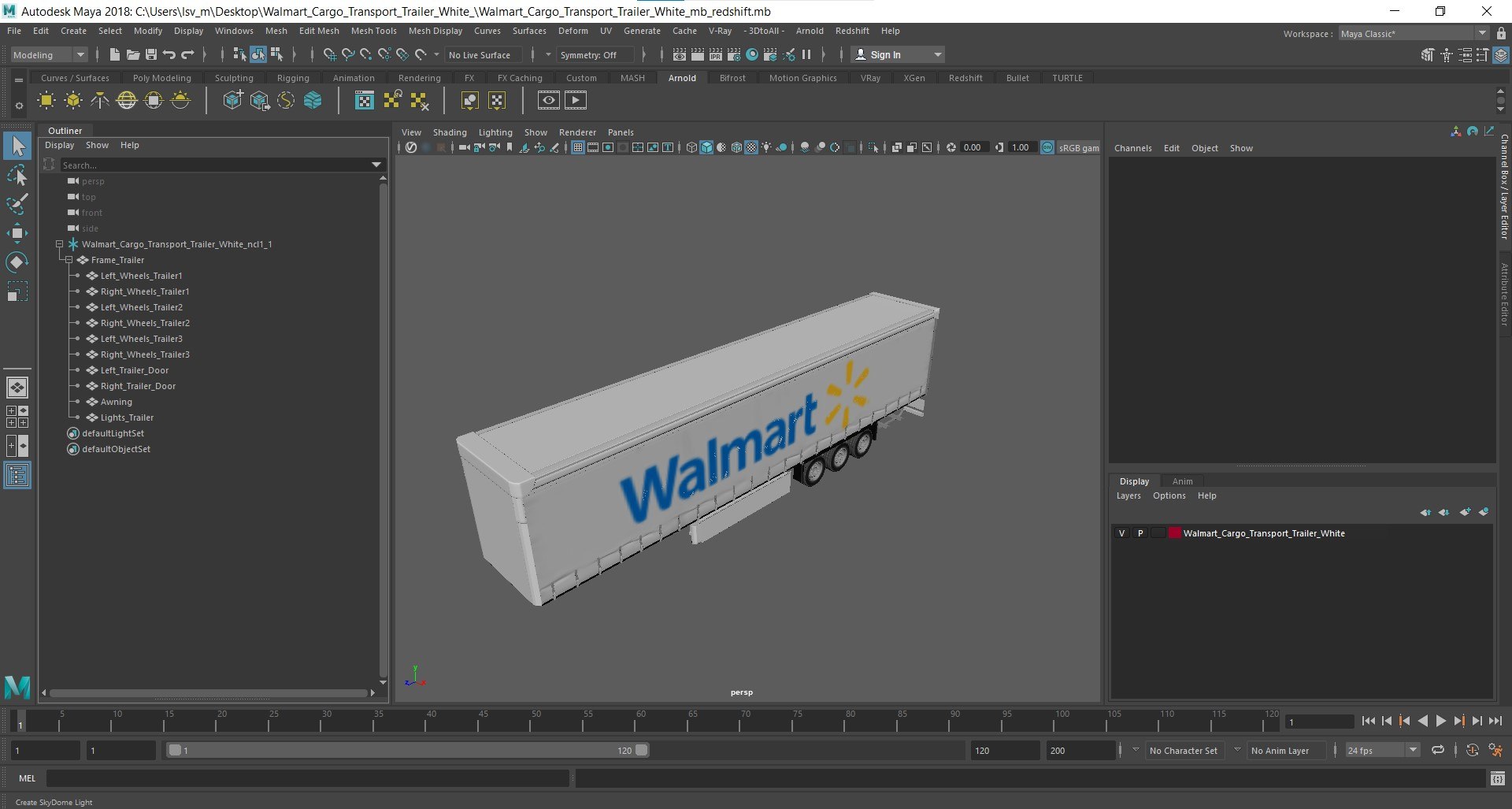Click Go to start of playback range
The image size is (1512, 809).
[x=1369, y=721]
